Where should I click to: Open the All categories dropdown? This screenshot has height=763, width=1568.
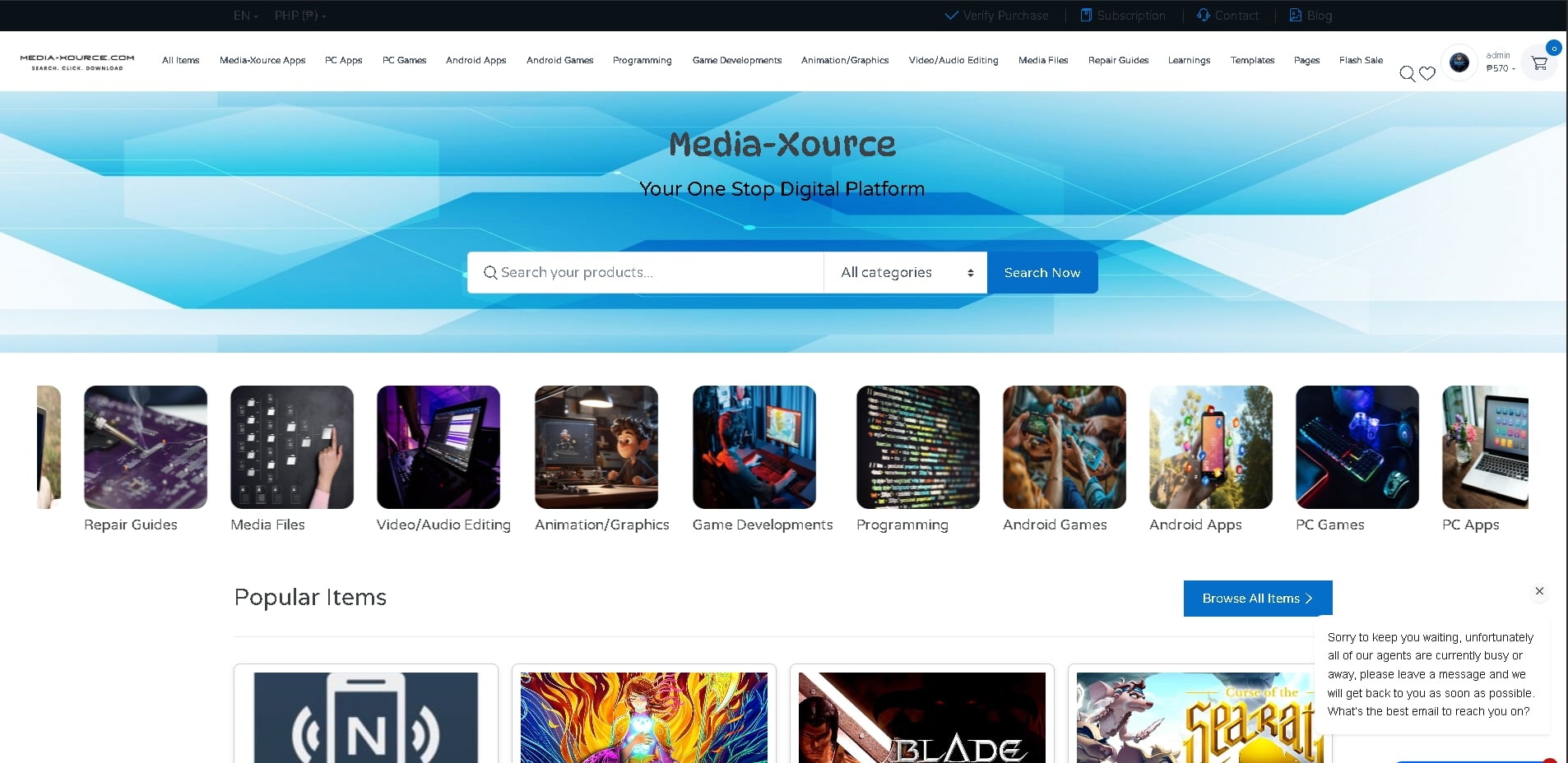906,272
